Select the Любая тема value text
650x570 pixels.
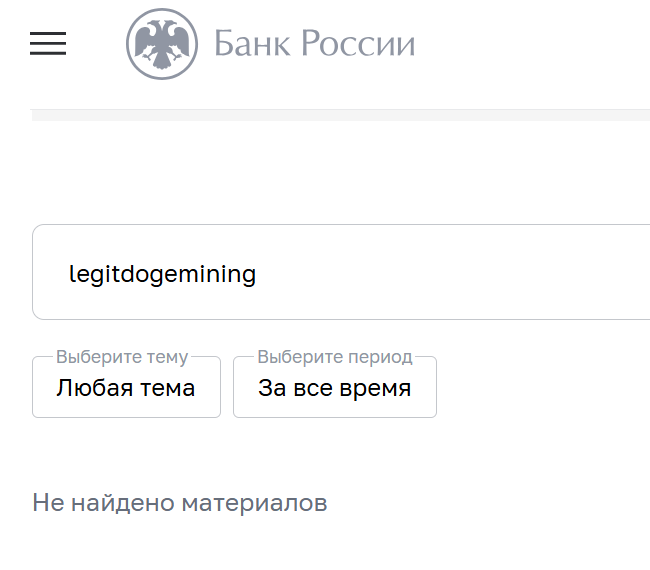pos(125,389)
